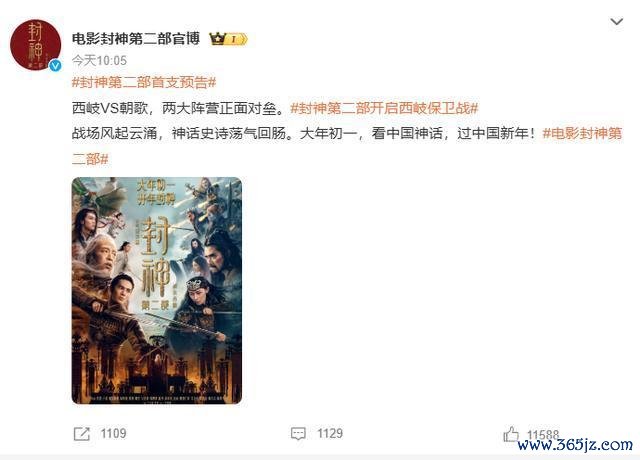
Task: Click the 封神 profile avatar
Action: 36,45
